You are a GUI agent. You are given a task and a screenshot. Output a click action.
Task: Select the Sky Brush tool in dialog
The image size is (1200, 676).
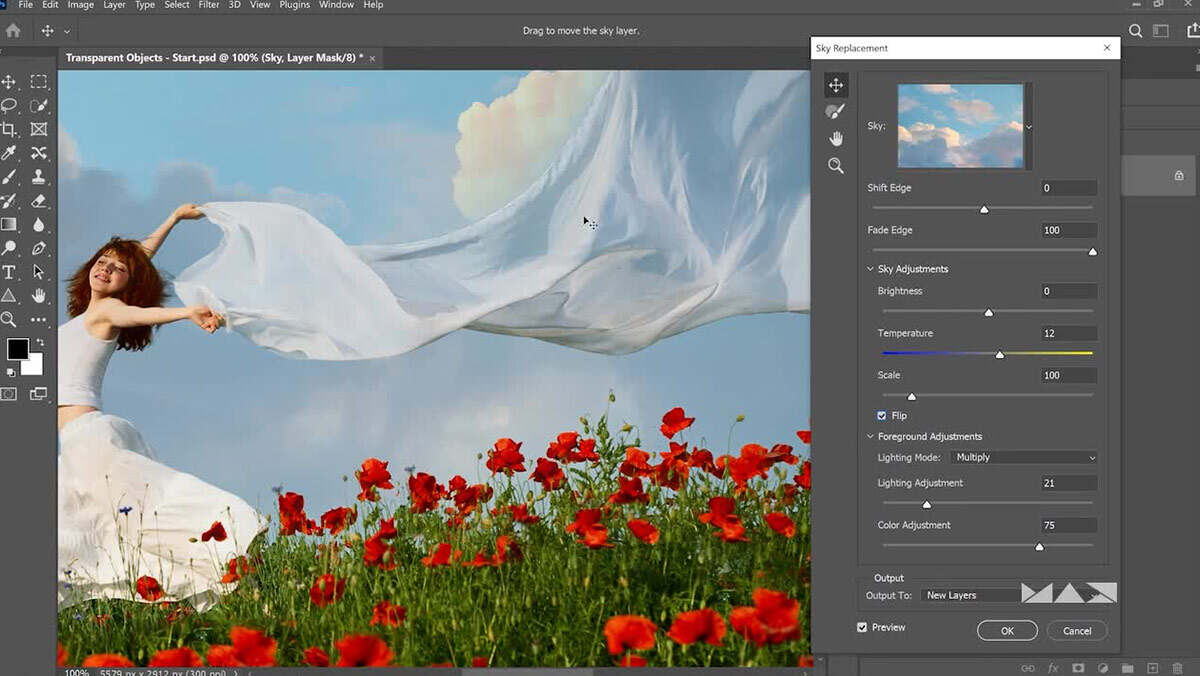pos(836,111)
